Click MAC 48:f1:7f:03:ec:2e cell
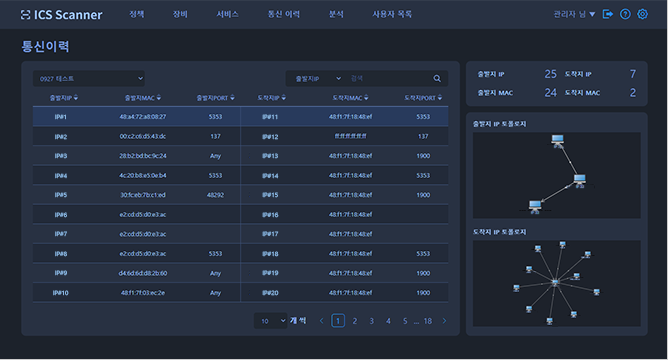This screenshot has height=360, width=668. [x=143, y=293]
